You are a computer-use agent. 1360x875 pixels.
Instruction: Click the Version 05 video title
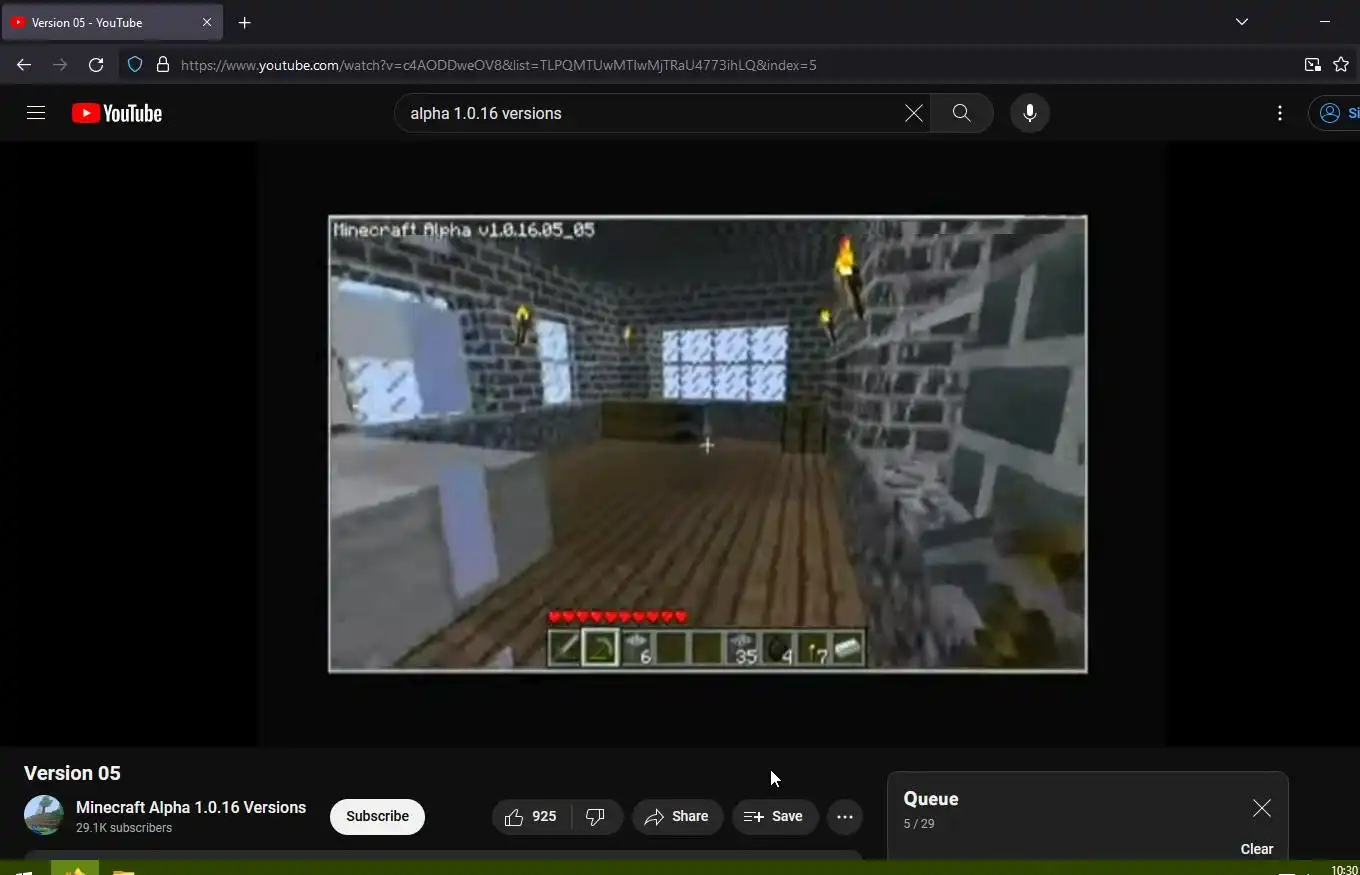pyautogui.click(x=72, y=773)
